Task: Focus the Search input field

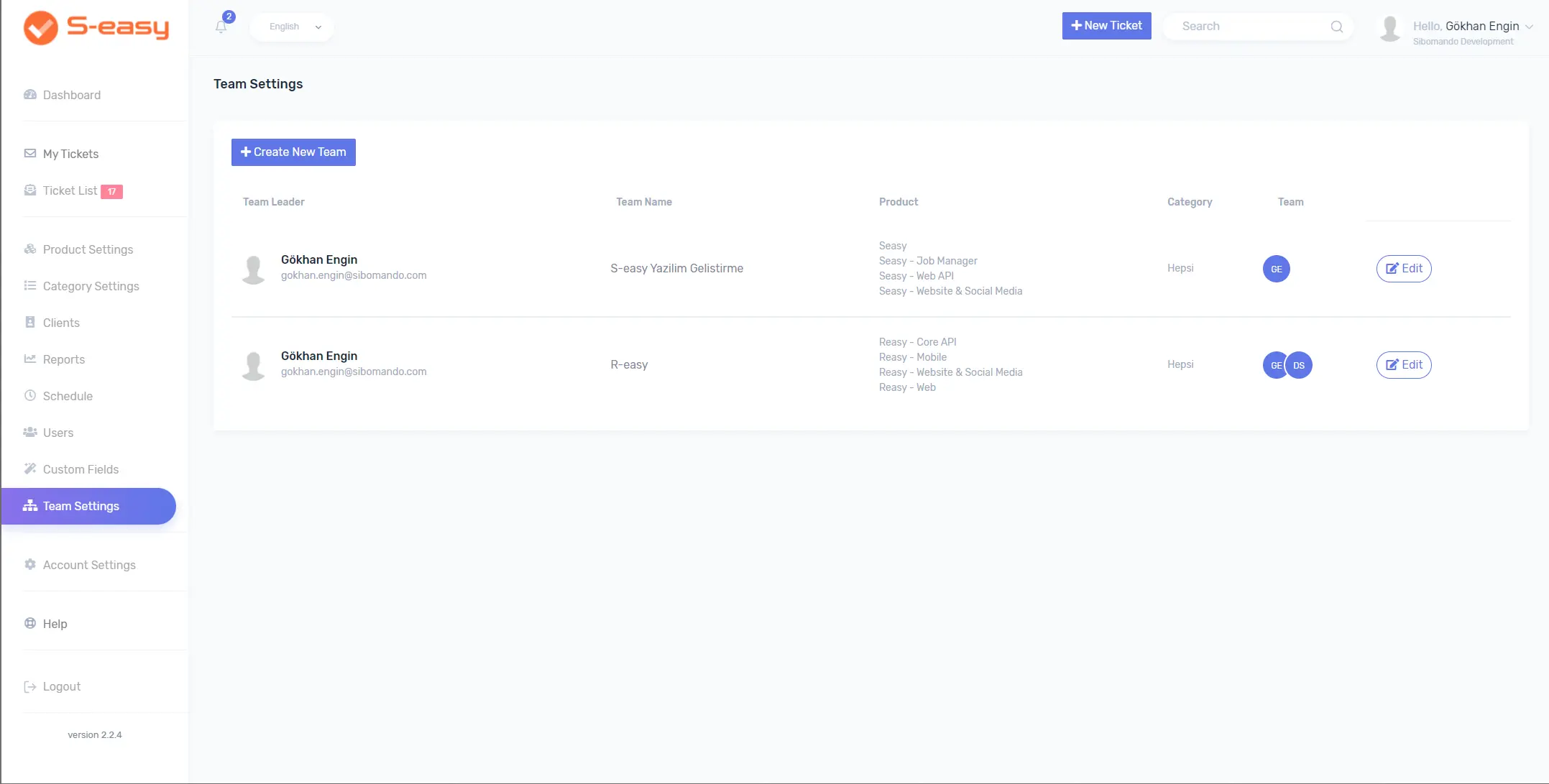Action: click(x=1251, y=26)
